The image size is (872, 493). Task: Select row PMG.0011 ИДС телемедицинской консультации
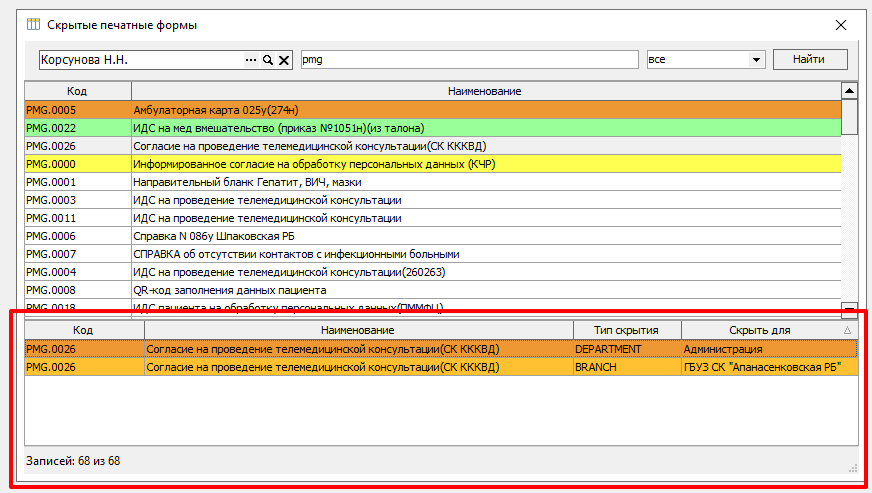click(433, 218)
